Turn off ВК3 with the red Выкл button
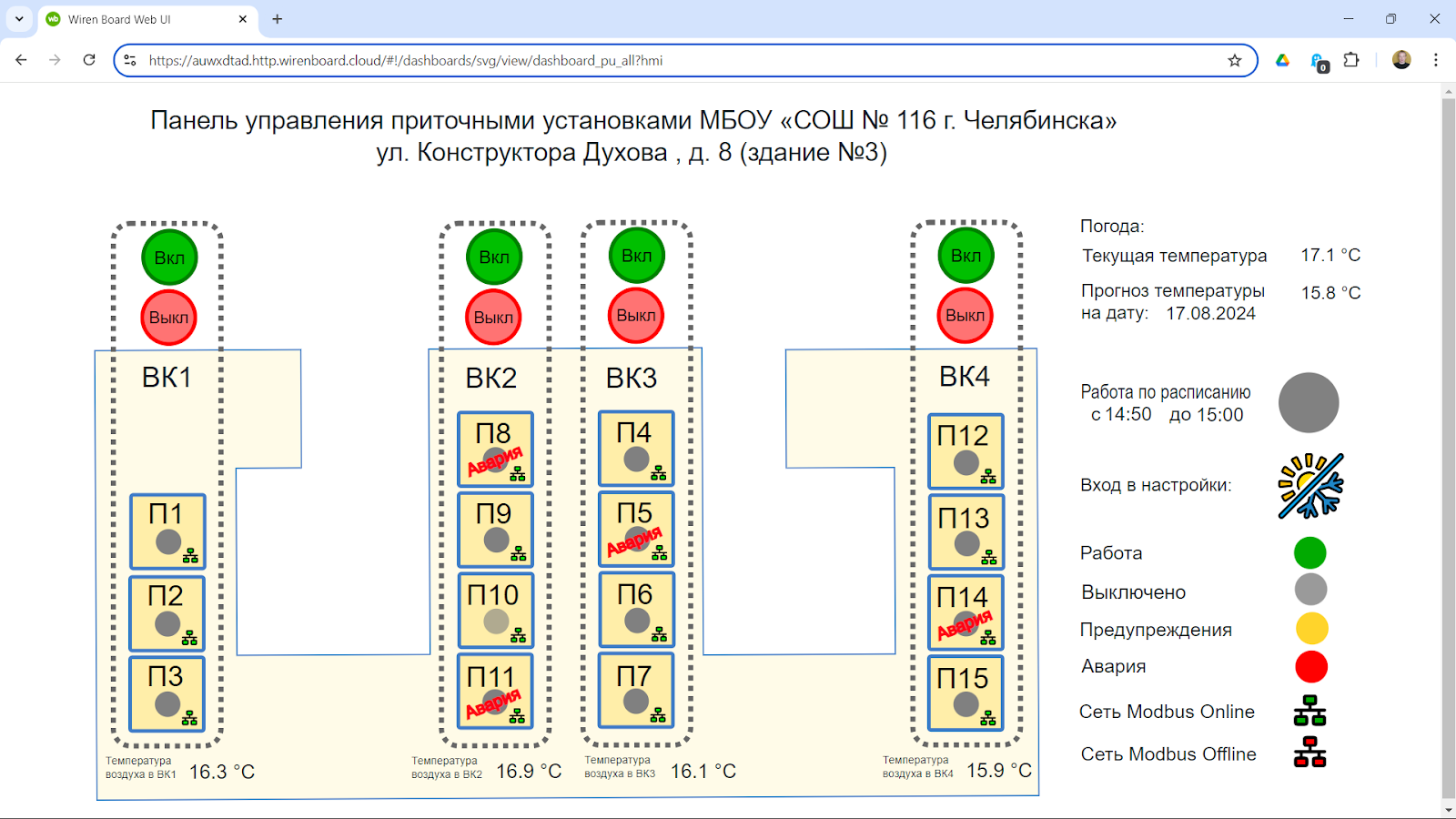This screenshot has width=1456, height=819. click(x=636, y=316)
